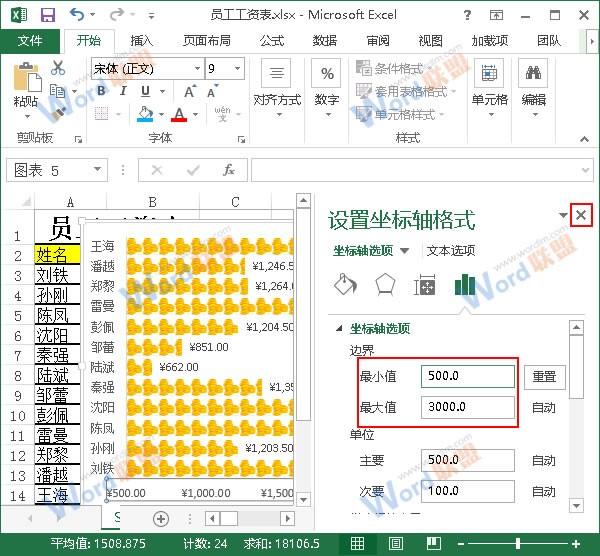Open the 编辑 editing binoculars group
This screenshot has height=556, width=600.
pyautogui.click(x=533, y=88)
